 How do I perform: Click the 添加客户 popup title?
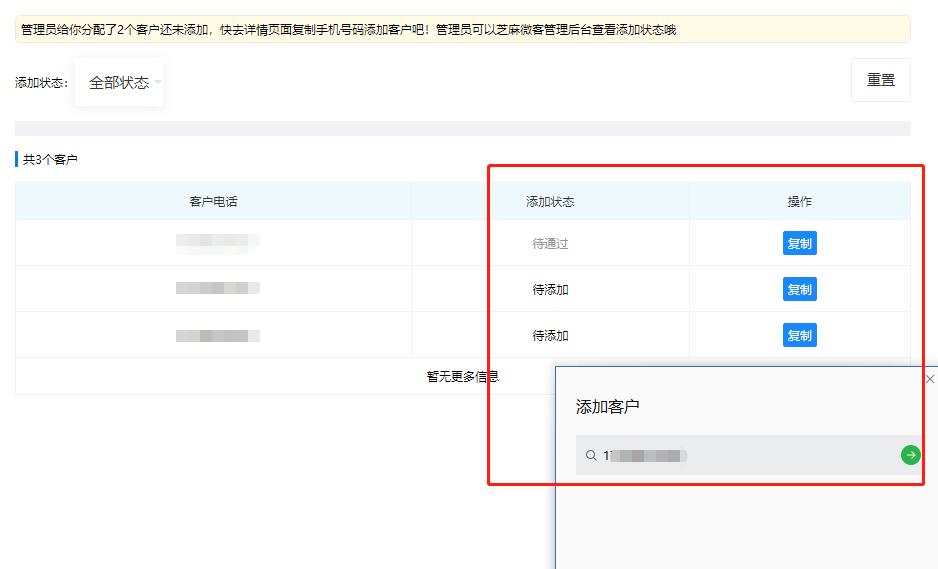[x=607, y=407]
